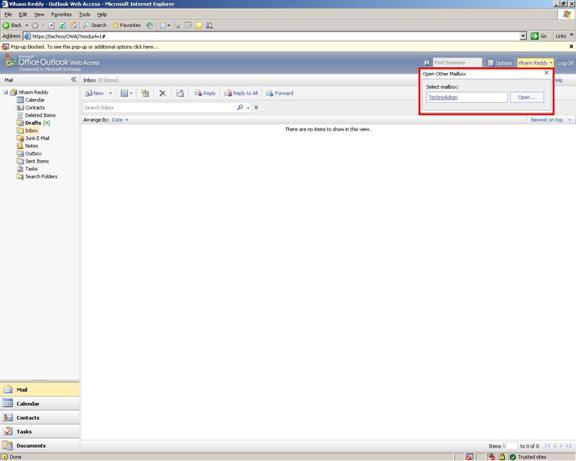Click the Find Someone search field
The height and width of the screenshot is (461, 576).
457,62
